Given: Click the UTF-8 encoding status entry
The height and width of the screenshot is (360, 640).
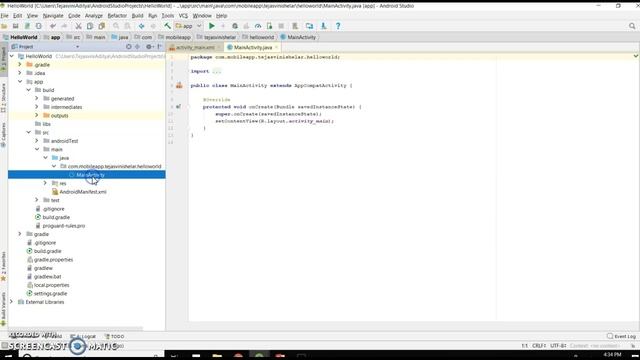Looking at the screenshot, I should tap(558, 346).
